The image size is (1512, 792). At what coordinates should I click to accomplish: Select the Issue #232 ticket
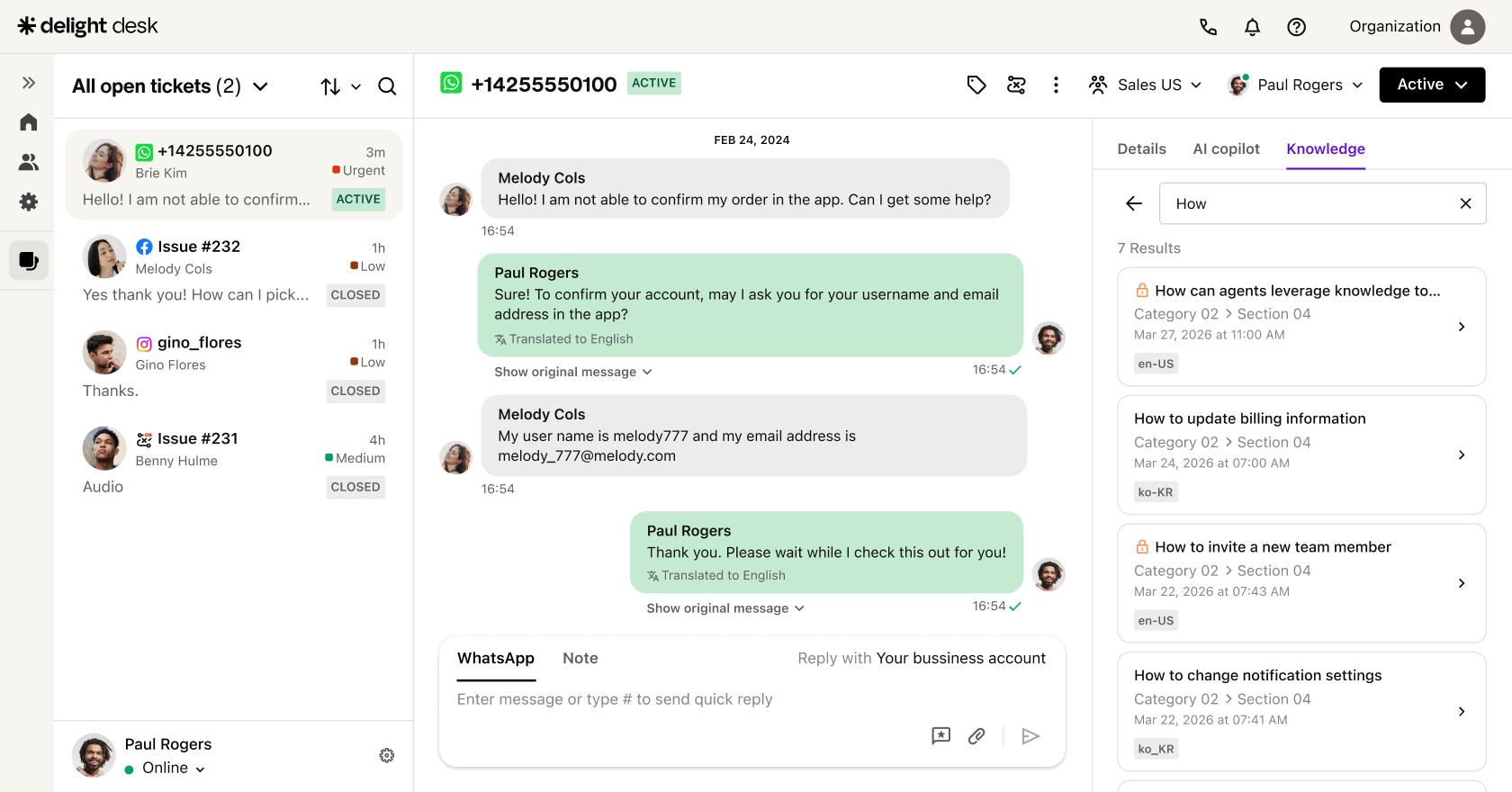234,270
